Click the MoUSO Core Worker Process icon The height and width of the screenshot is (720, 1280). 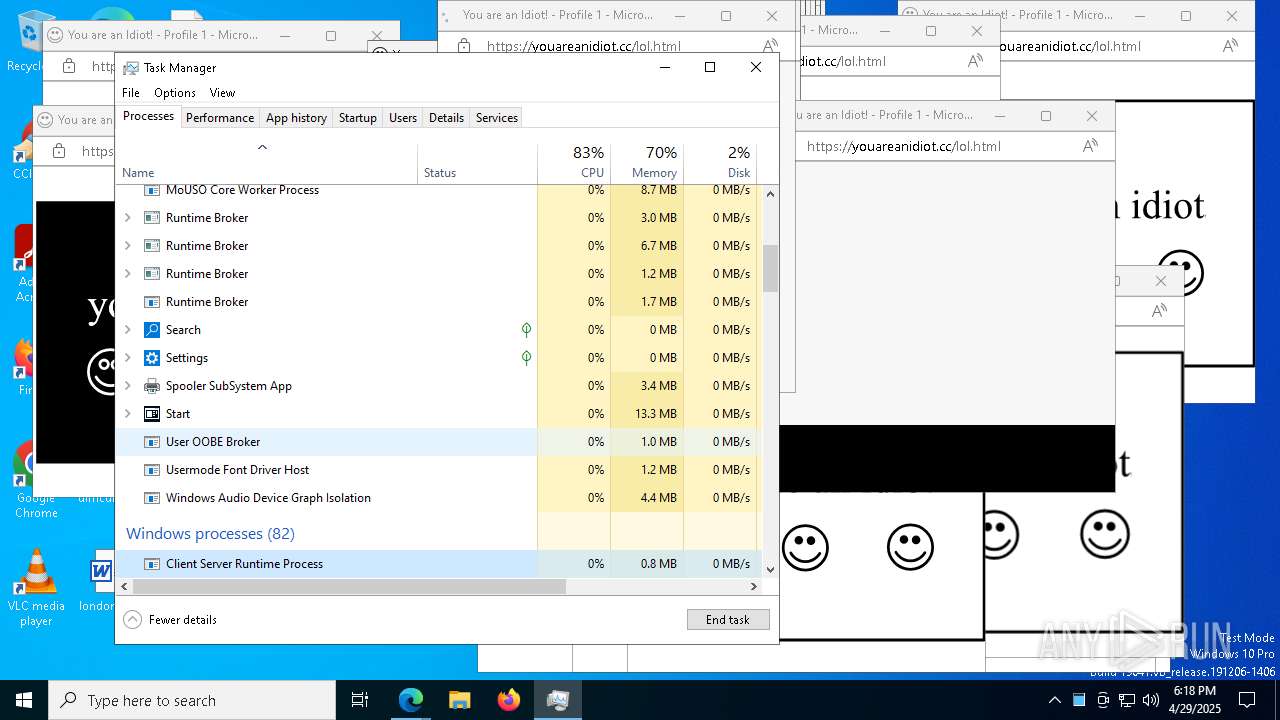[152, 190]
